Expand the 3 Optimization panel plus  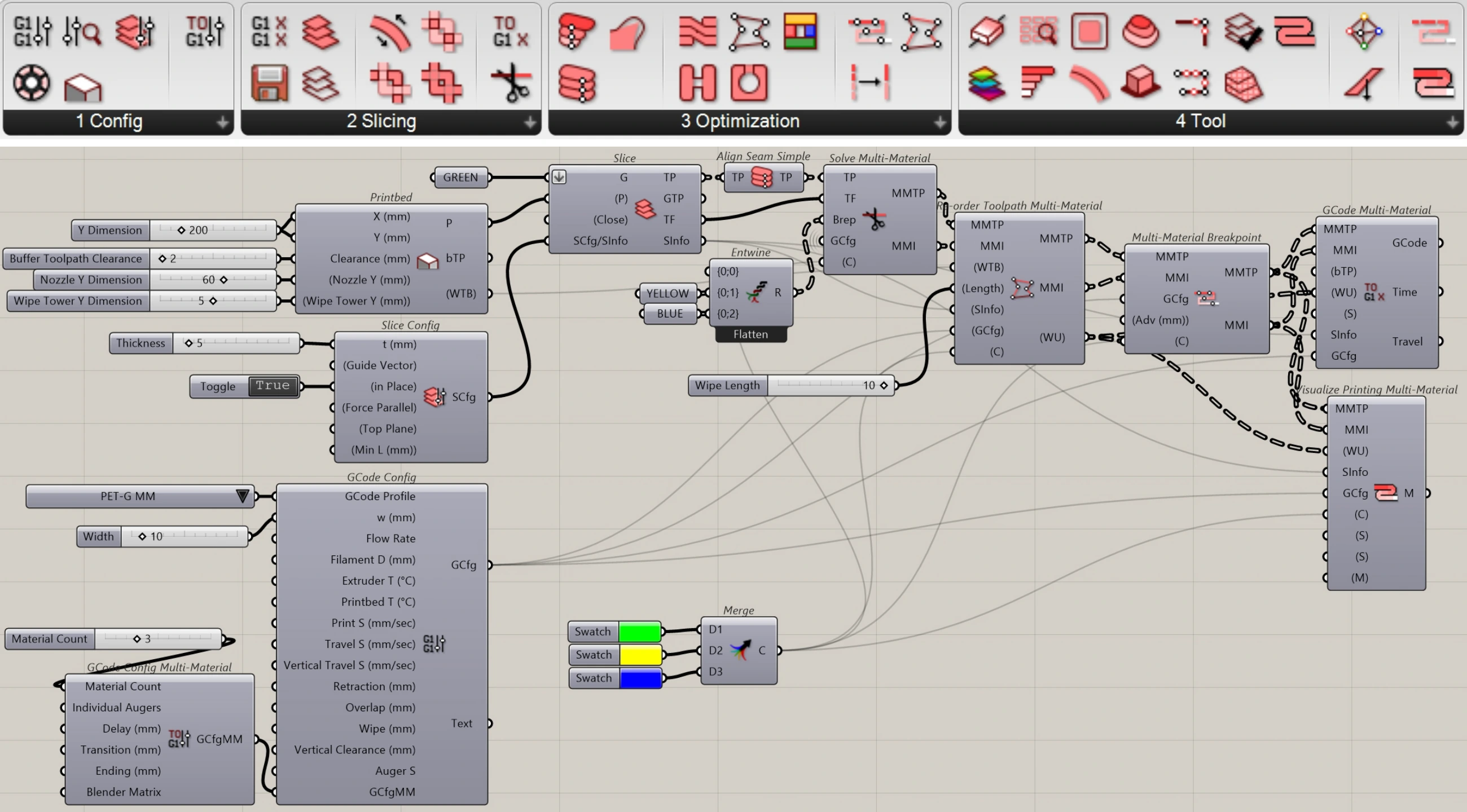coord(939,122)
